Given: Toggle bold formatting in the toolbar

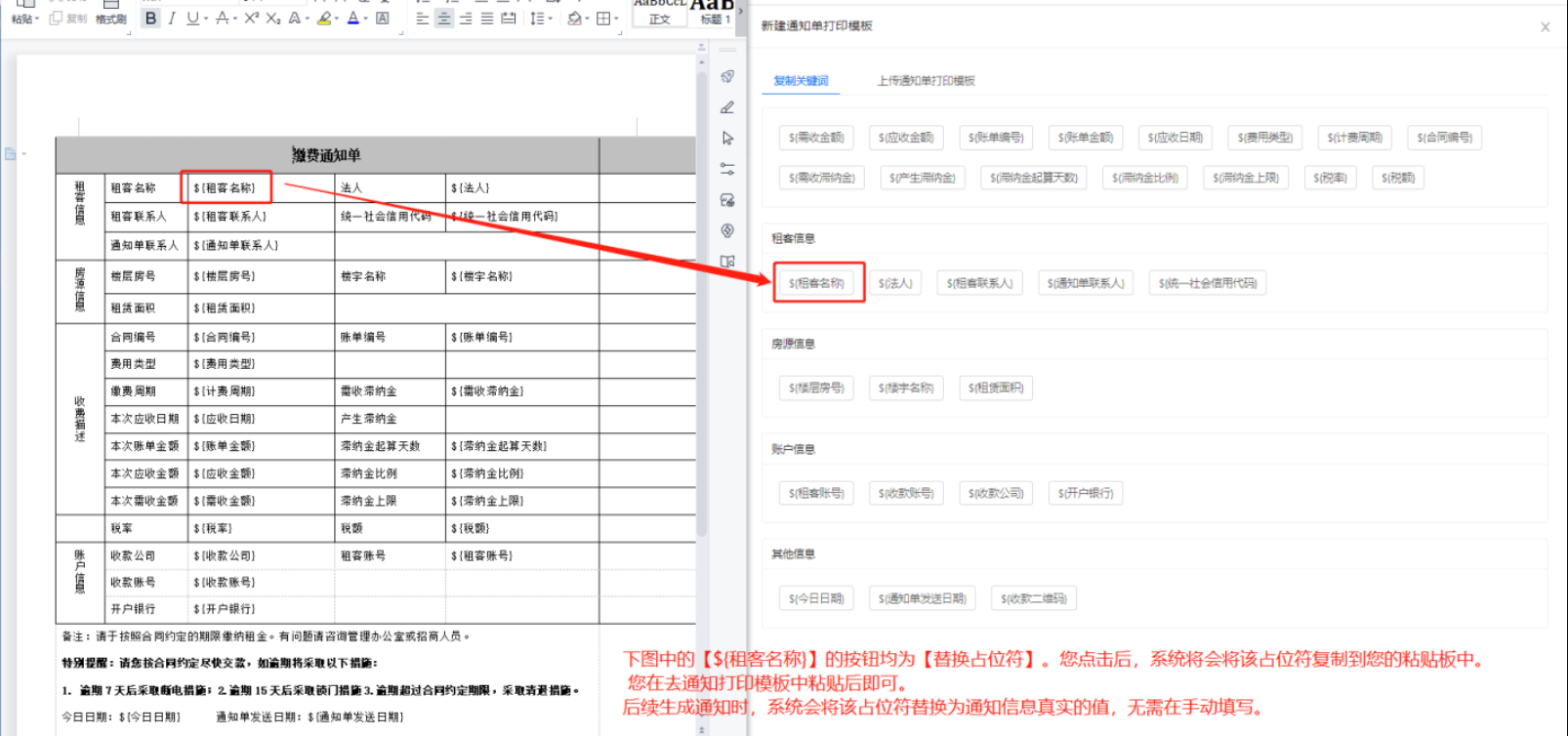Looking at the screenshot, I should (150, 19).
